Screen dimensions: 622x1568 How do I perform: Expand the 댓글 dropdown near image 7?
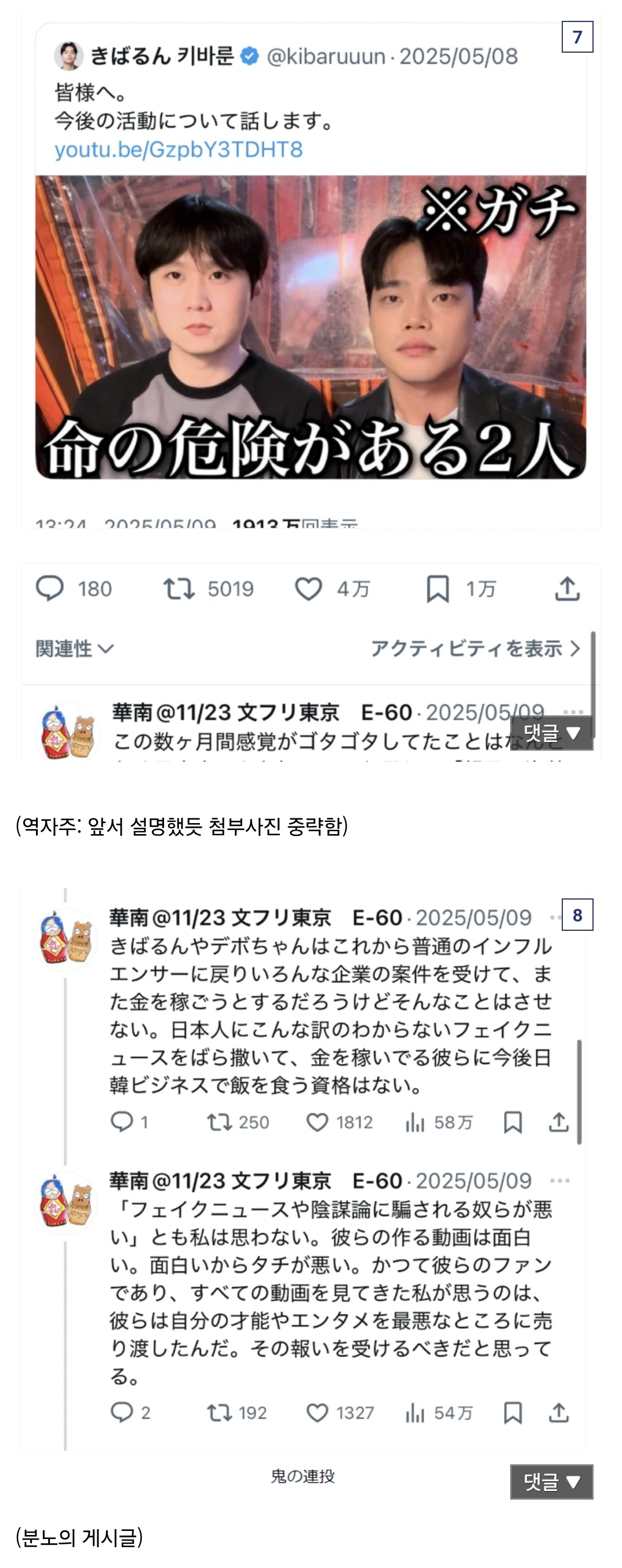[551, 733]
